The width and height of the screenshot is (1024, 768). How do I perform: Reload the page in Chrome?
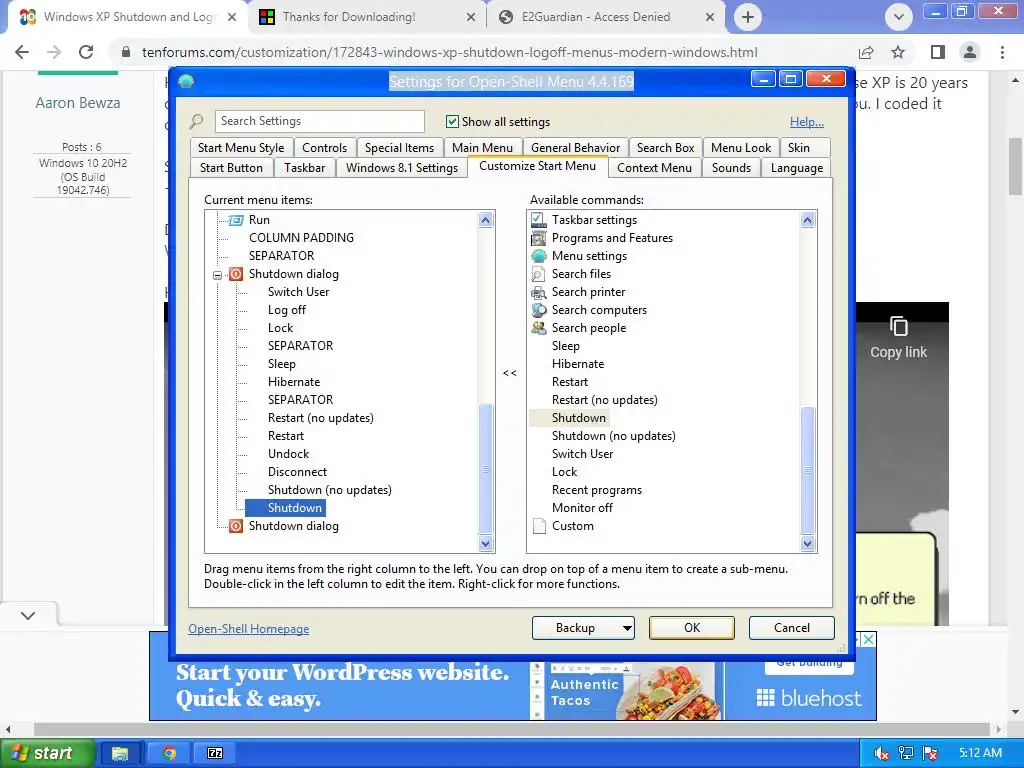[86, 52]
